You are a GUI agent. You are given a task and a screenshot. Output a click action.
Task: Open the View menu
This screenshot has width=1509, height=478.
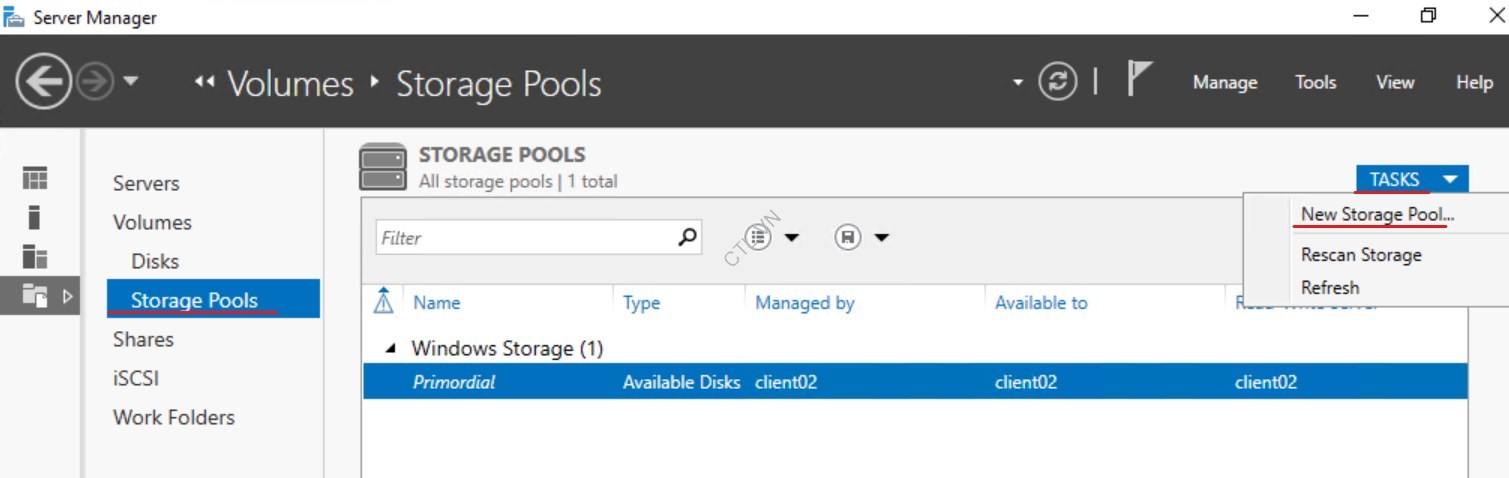1395,82
